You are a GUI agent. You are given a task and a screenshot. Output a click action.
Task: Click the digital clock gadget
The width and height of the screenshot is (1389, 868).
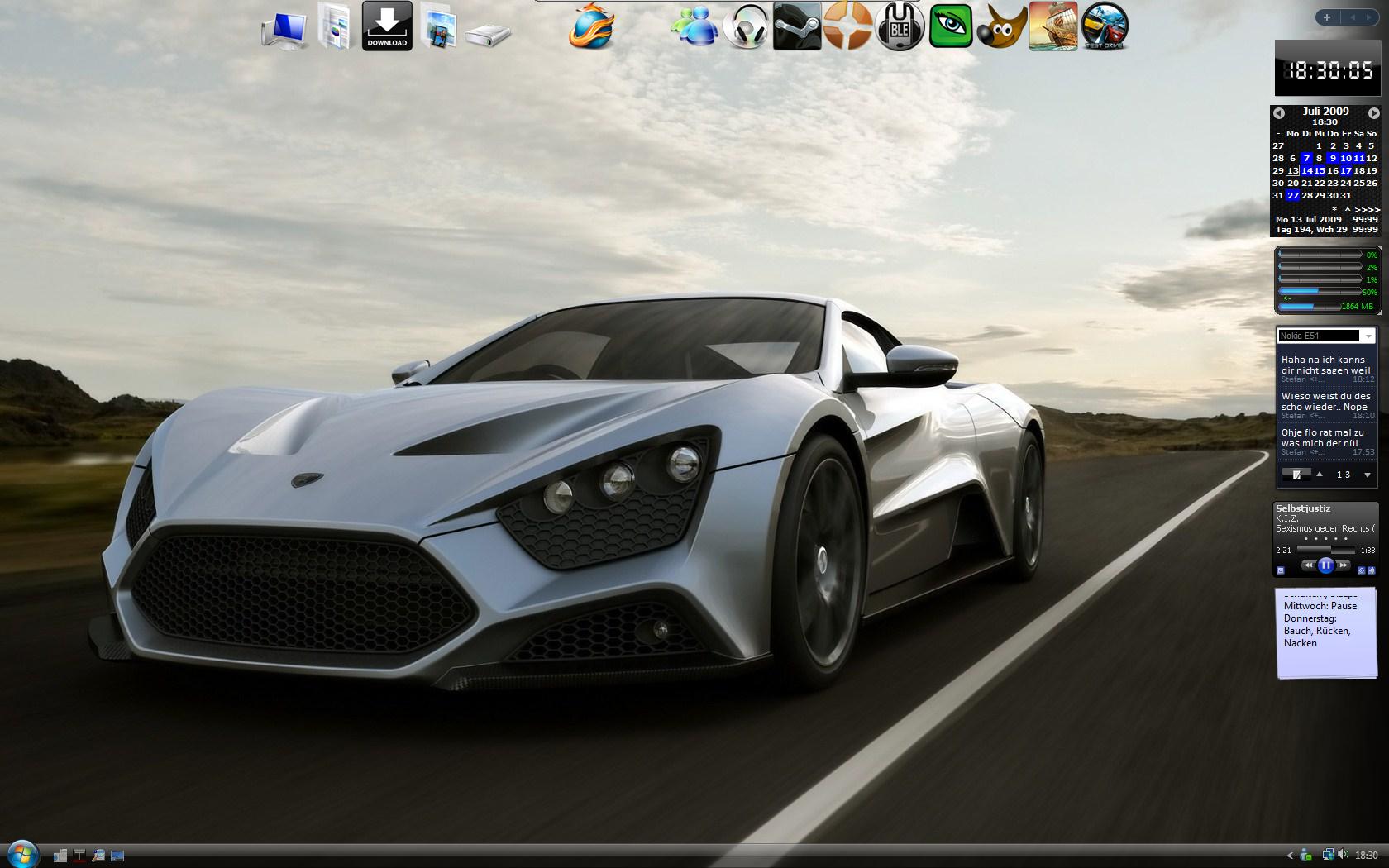[x=1326, y=69]
